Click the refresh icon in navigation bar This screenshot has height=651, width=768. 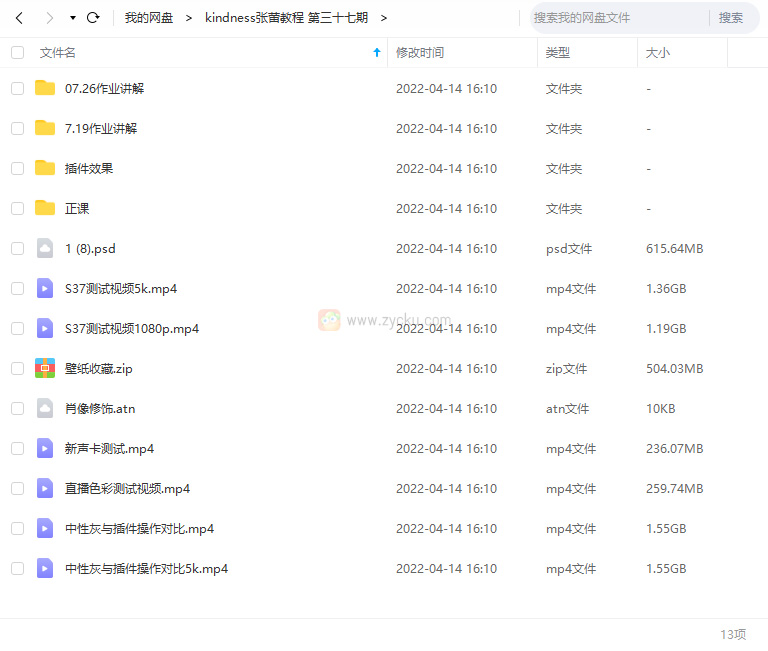tap(93, 18)
